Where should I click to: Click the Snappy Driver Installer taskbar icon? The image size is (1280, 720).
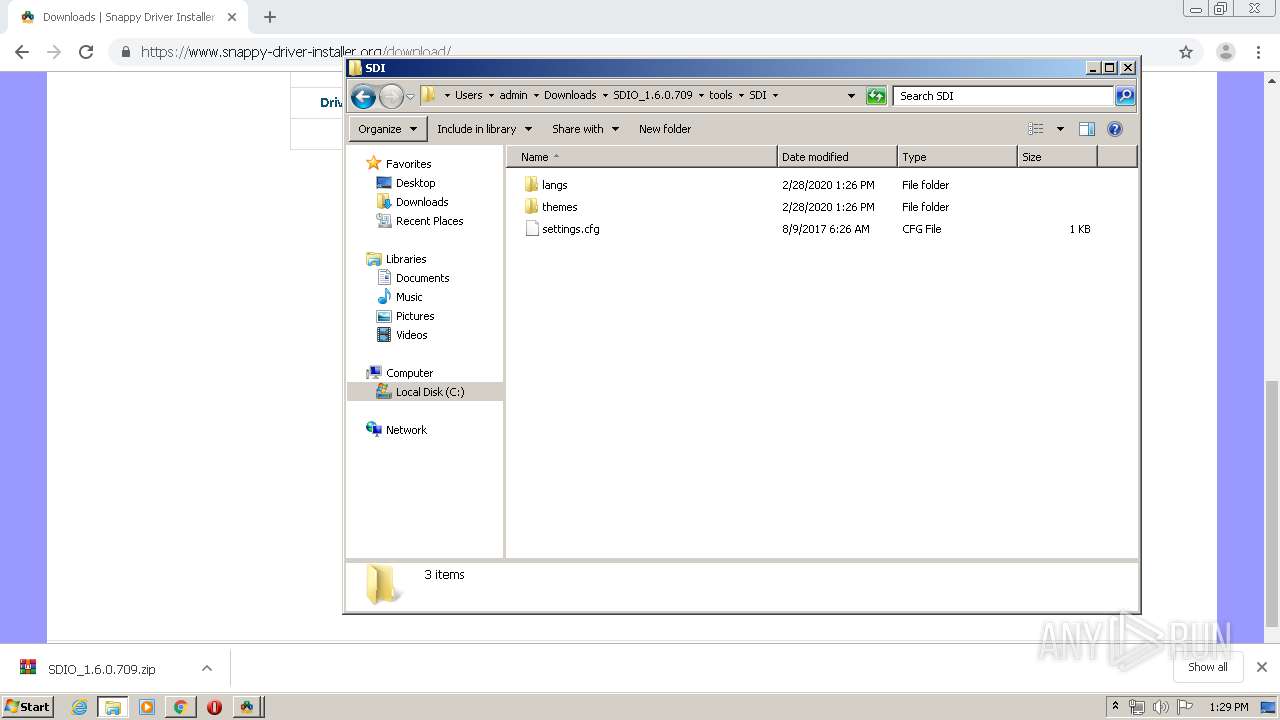[x=247, y=707]
